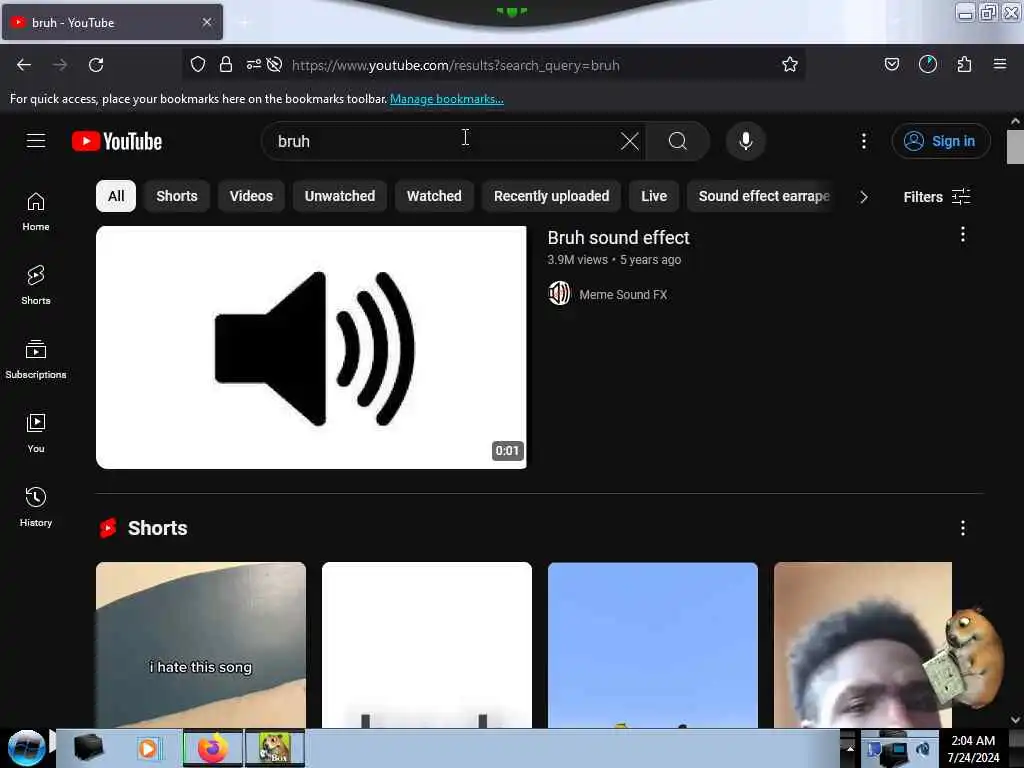Click the Manage bookmarks link

(447, 99)
